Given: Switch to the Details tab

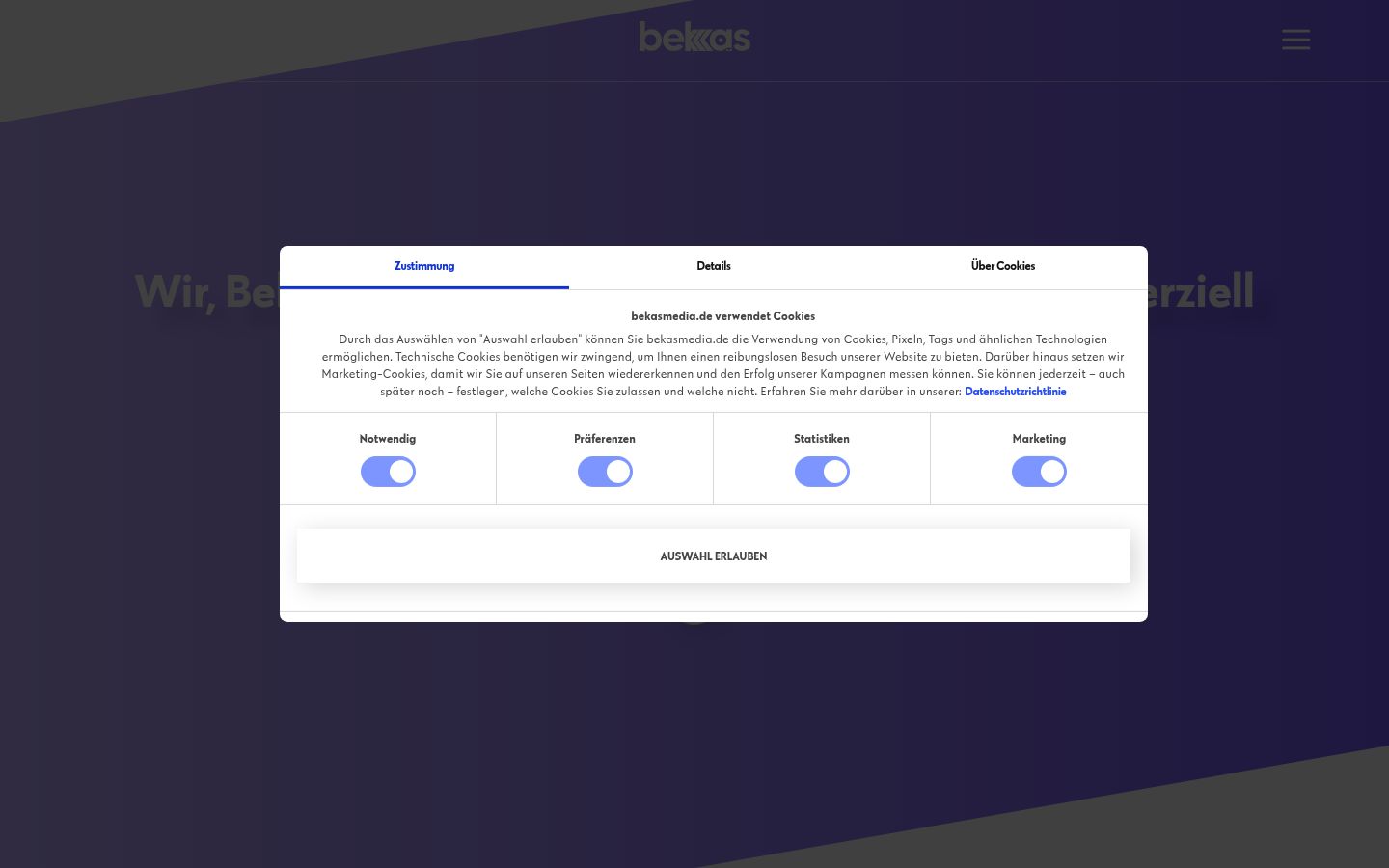Looking at the screenshot, I should pyautogui.click(x=714, y=267).
